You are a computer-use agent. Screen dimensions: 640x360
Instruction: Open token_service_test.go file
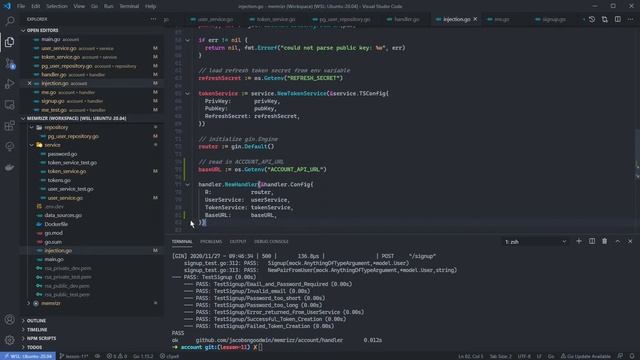[x=72, y=162]
